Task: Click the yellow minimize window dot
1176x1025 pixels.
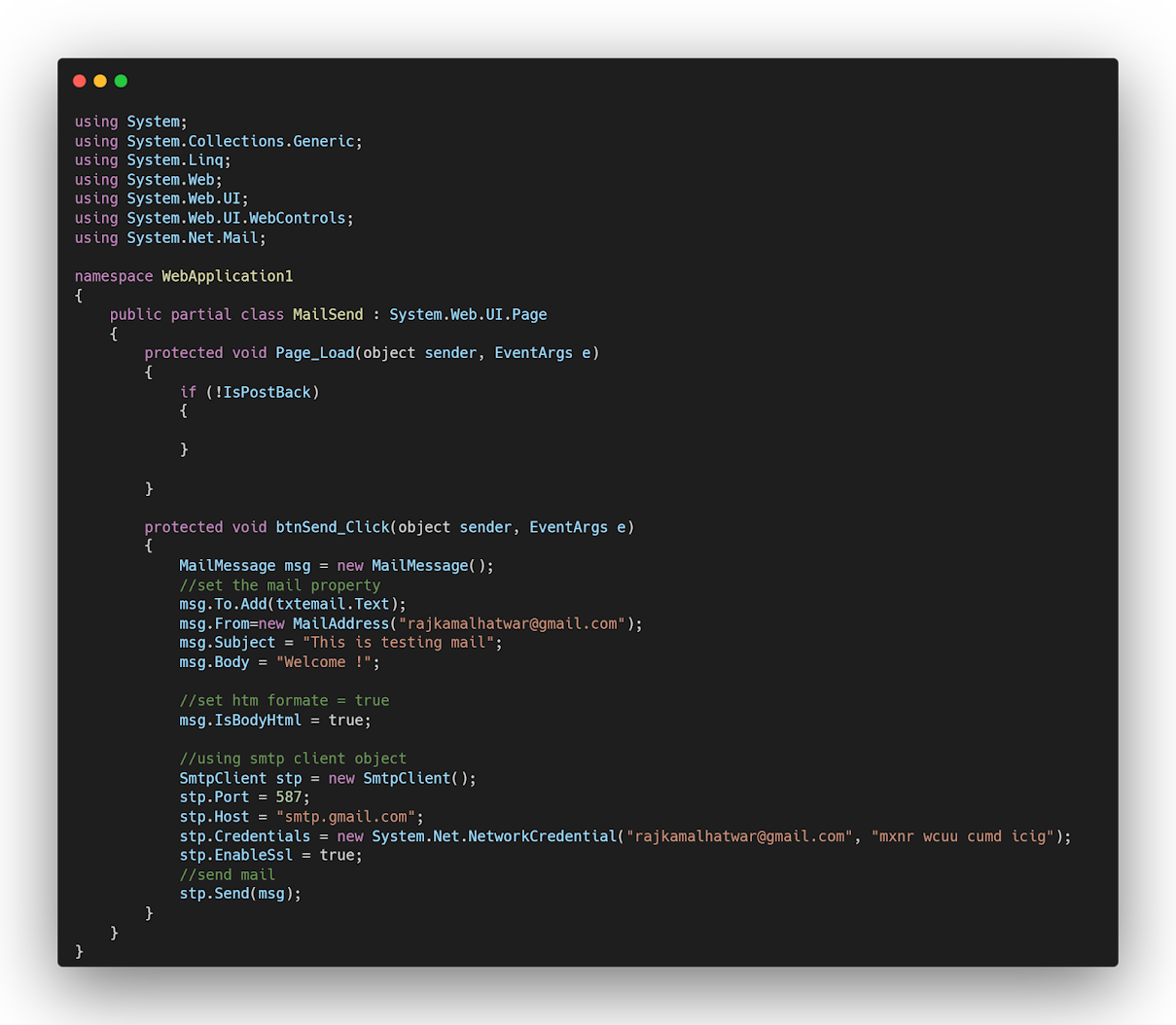Action: click(x=100, y=81)
